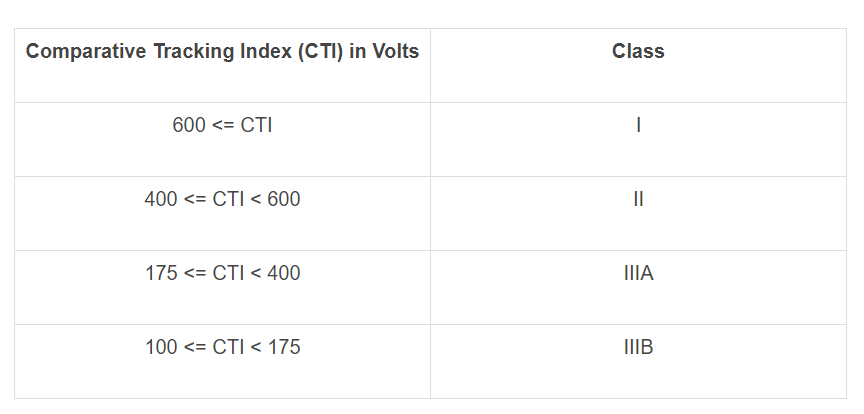
Task: Click "(CTI)" in the header row
Action: (315, 52)
